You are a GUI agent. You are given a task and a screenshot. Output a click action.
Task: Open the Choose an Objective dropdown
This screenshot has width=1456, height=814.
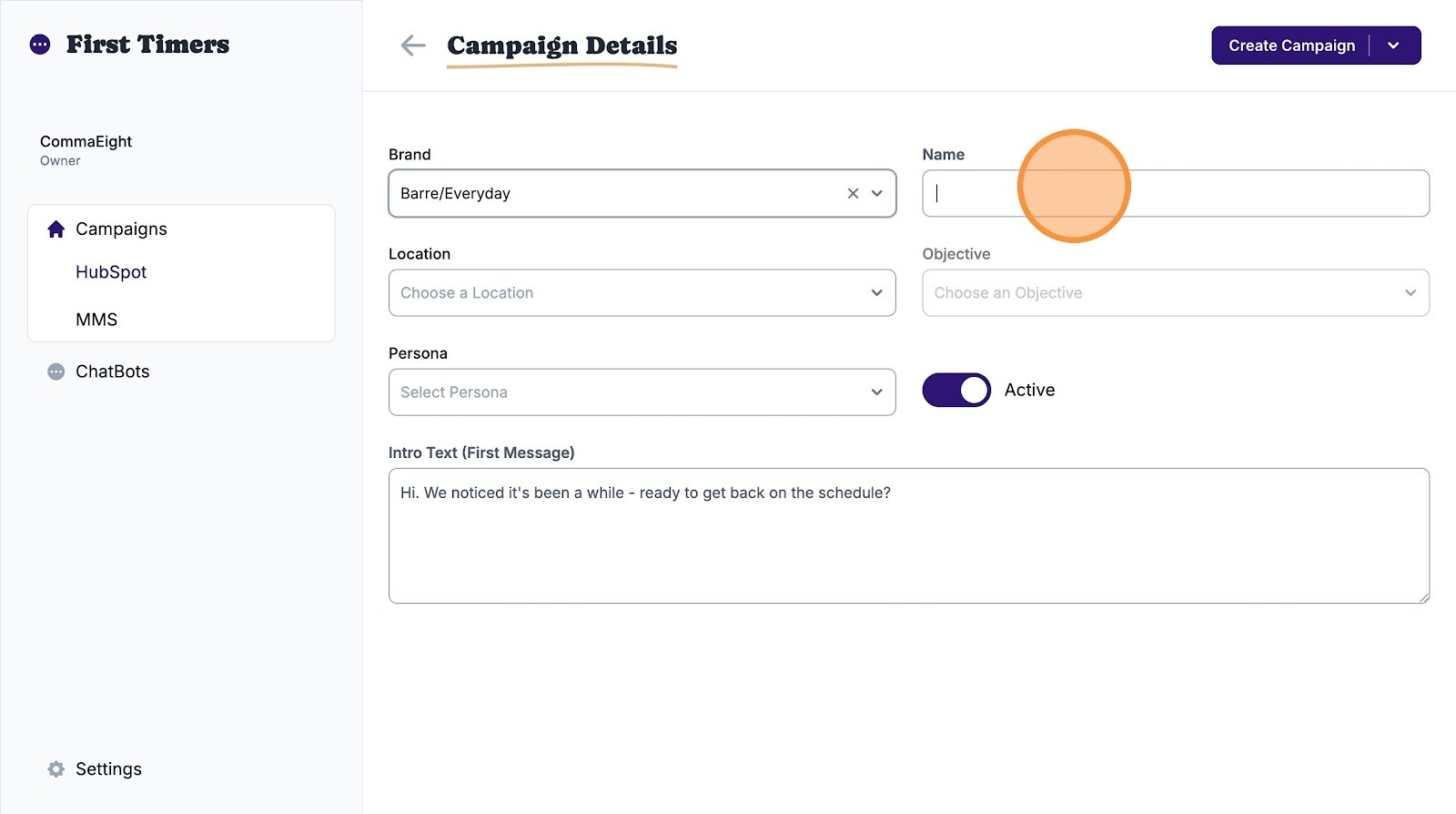coord(1175,293)
